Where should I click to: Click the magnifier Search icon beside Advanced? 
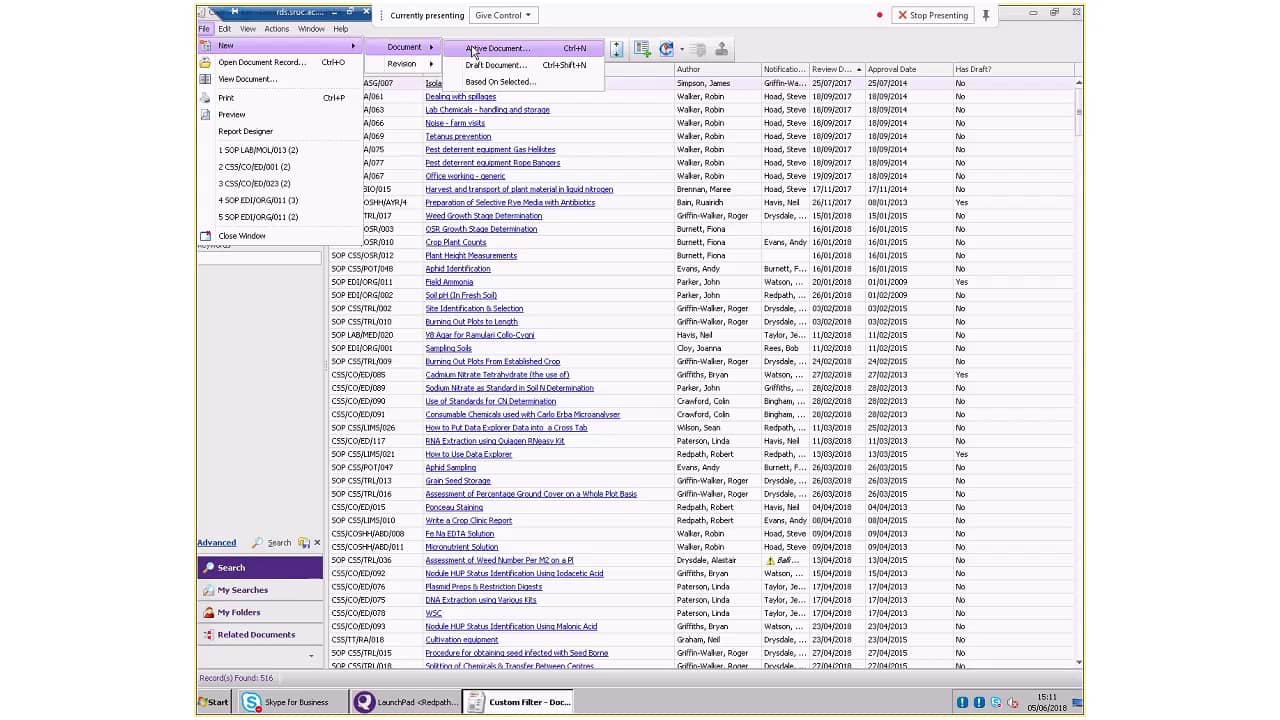[x=257, y=543]
